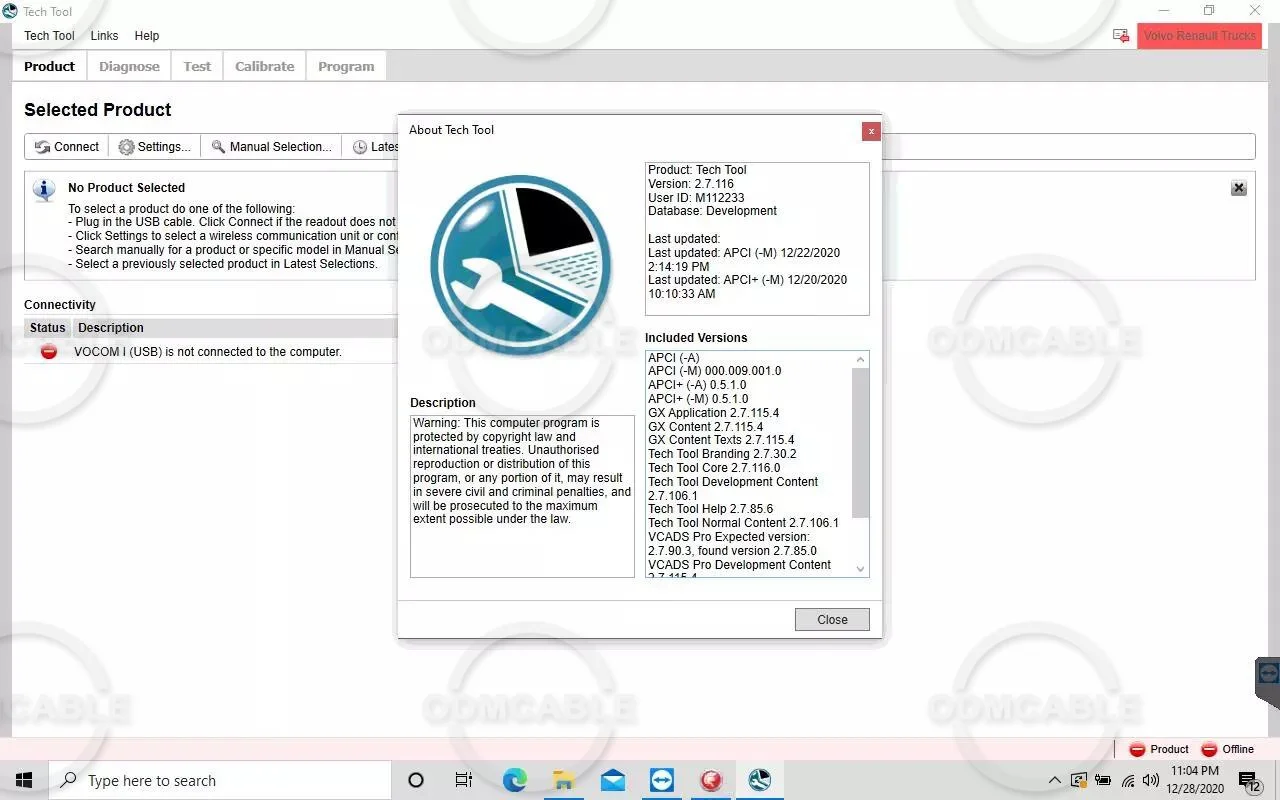Click the Connect toolbar button

[x=67, y=147]
